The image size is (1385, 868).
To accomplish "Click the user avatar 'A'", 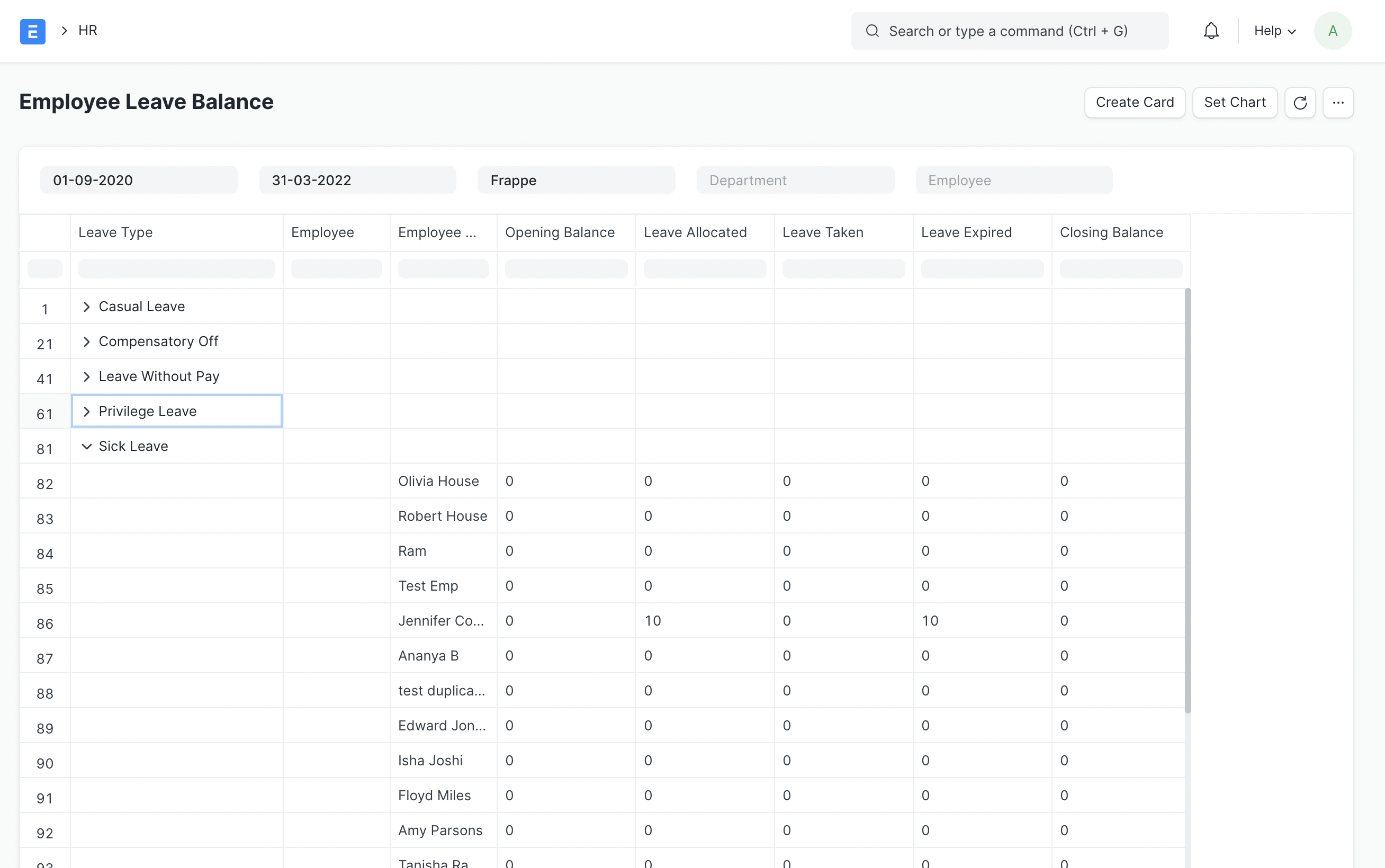I will 1333,31.
